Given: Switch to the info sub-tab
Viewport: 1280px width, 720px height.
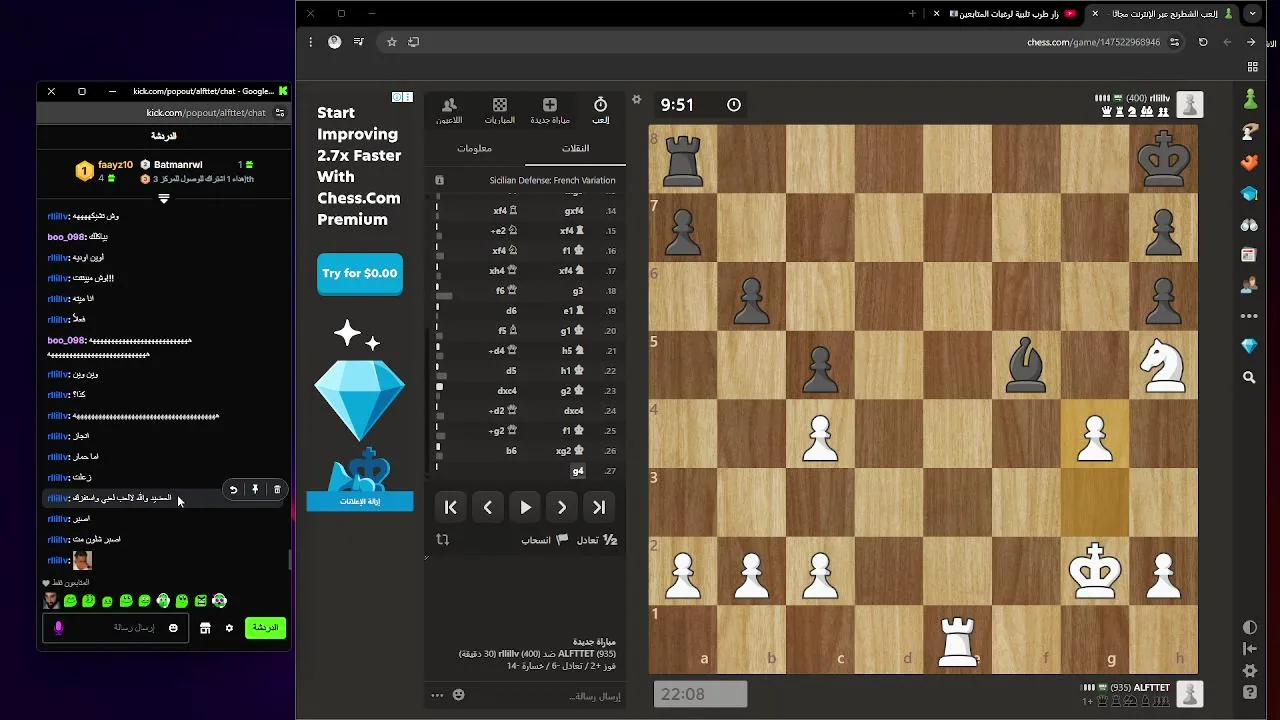Looking at the screenshot, I should tap(474, 148).
